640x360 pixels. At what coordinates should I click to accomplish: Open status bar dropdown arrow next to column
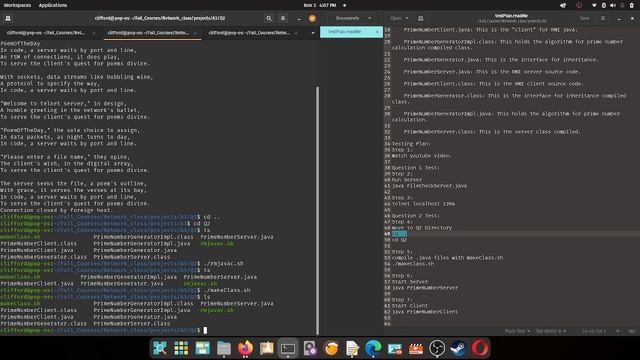pyautogui.click(x=618, y=331)
